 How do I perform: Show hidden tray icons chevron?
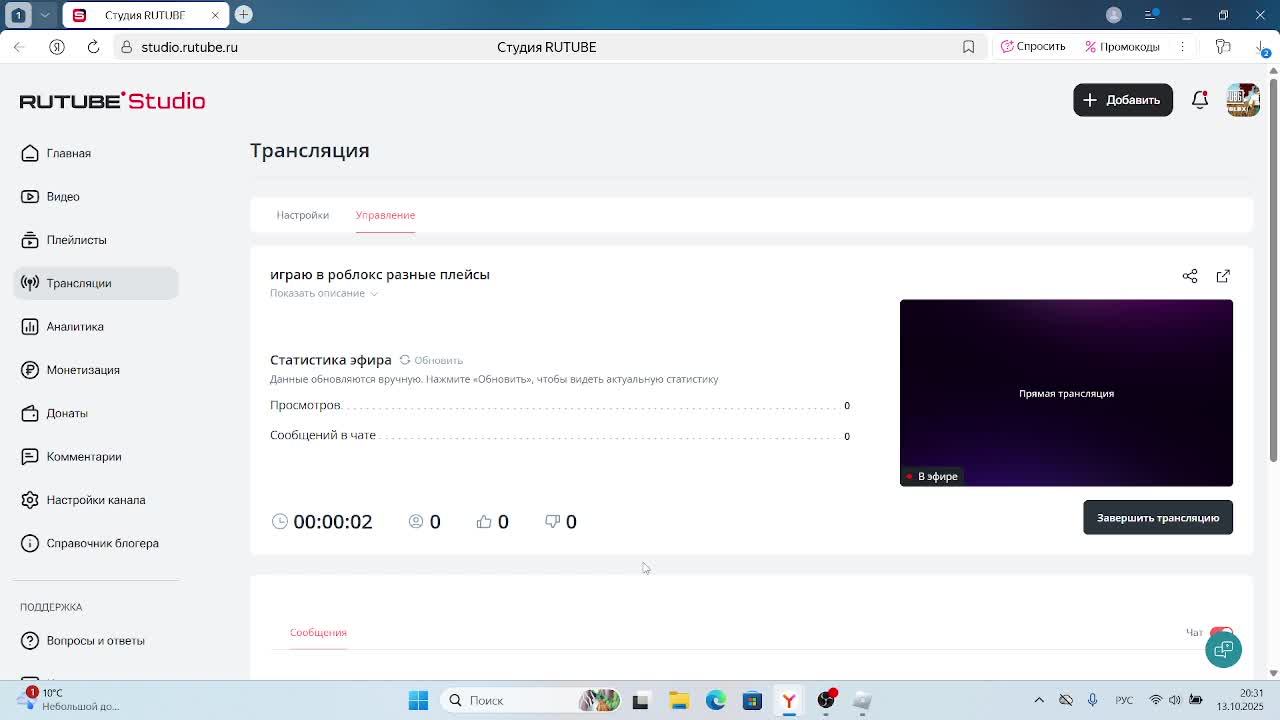[x=1039, y=700]
